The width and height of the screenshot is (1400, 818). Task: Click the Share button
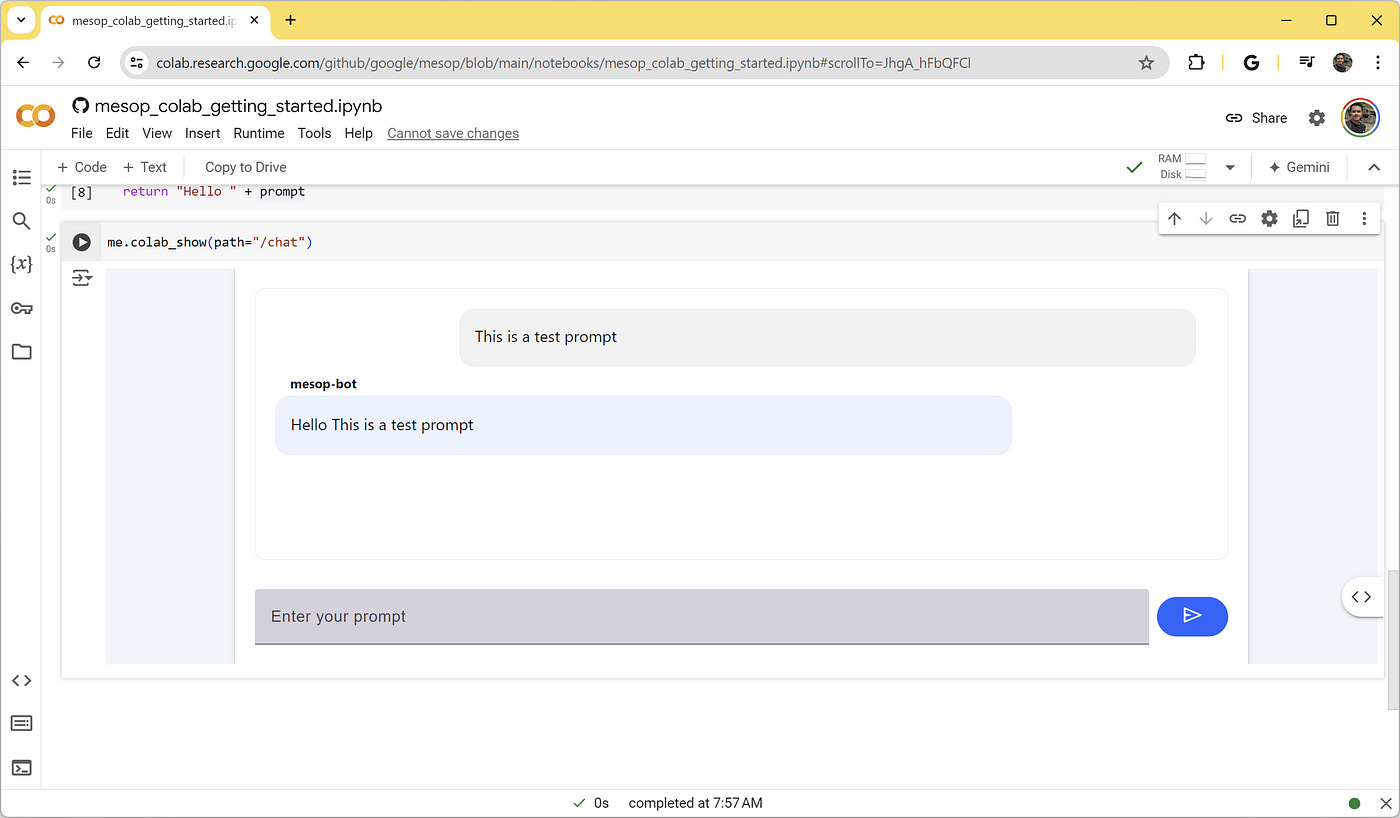(1256, 117)
